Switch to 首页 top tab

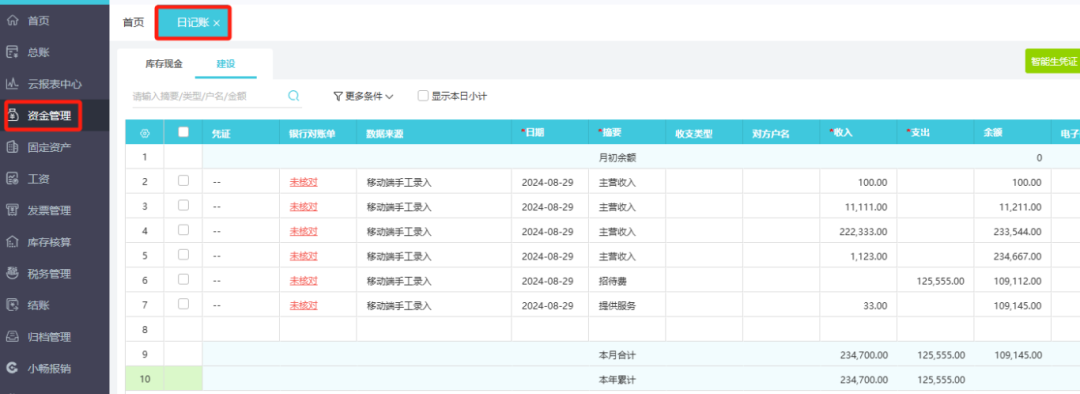click(134, 23)
